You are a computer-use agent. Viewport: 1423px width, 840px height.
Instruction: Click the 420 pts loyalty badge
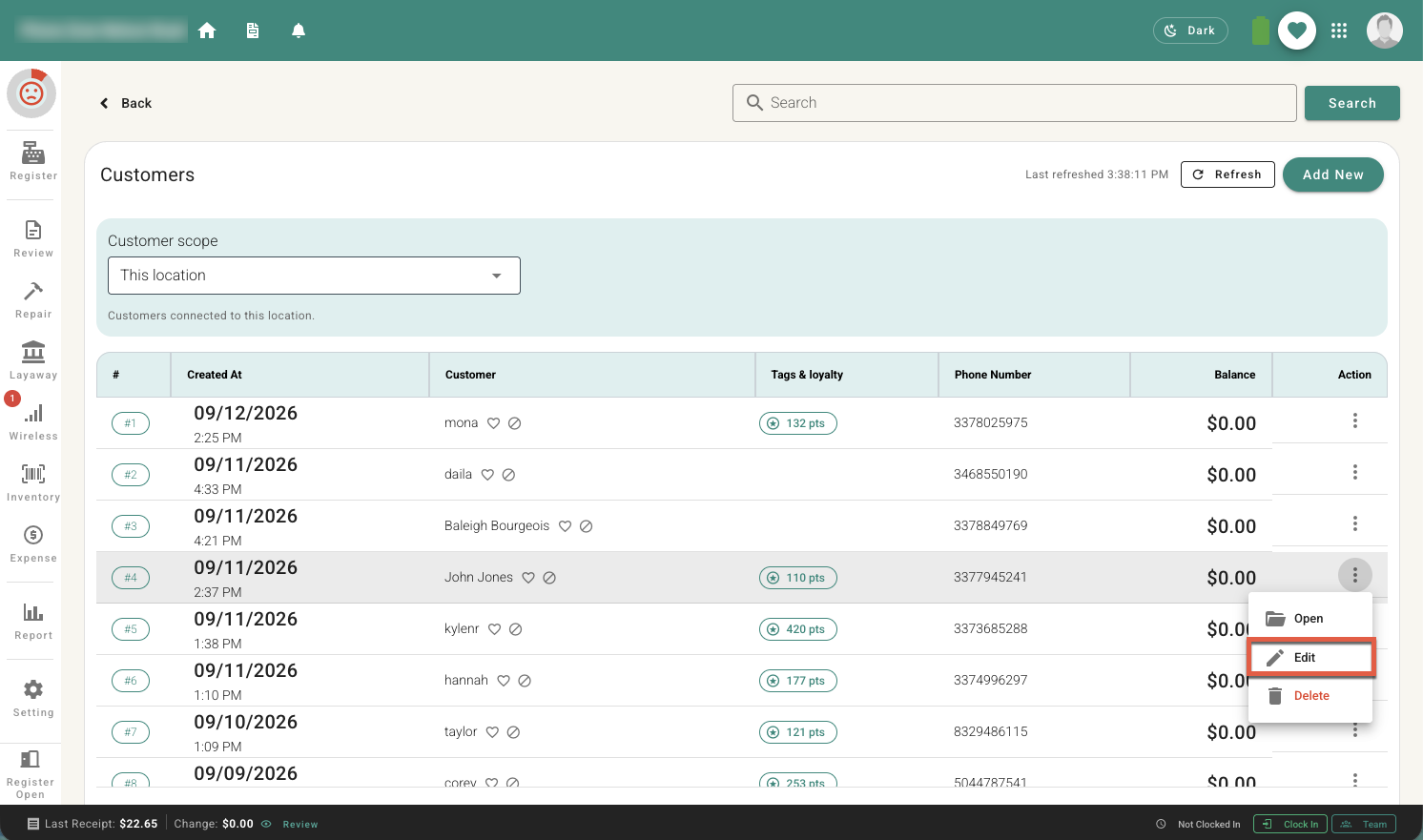click(798, 629)
